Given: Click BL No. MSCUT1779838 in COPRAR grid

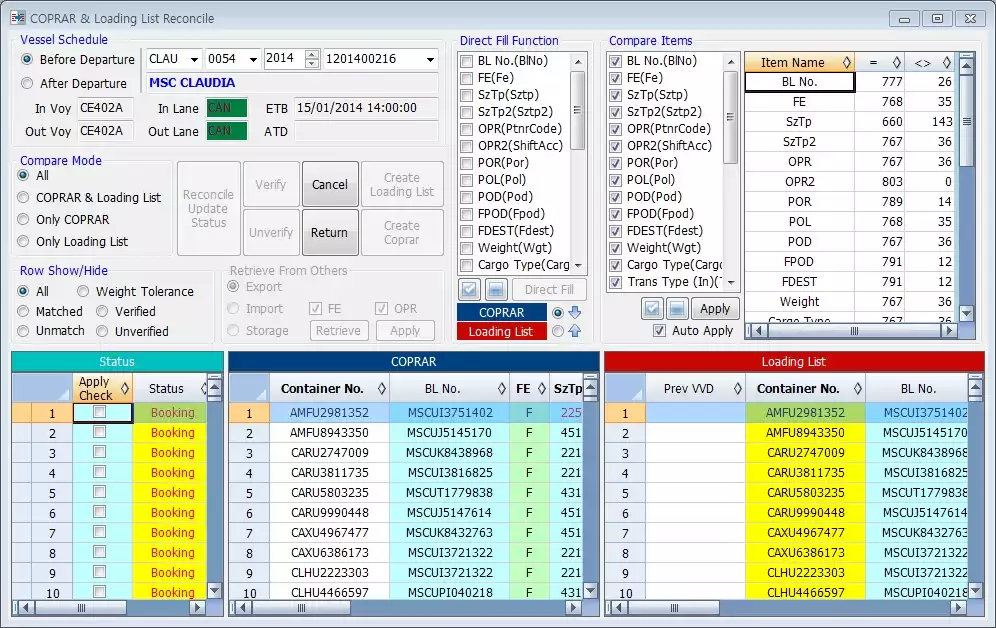Looking at the screenshot, I should (x=450, y=493).
